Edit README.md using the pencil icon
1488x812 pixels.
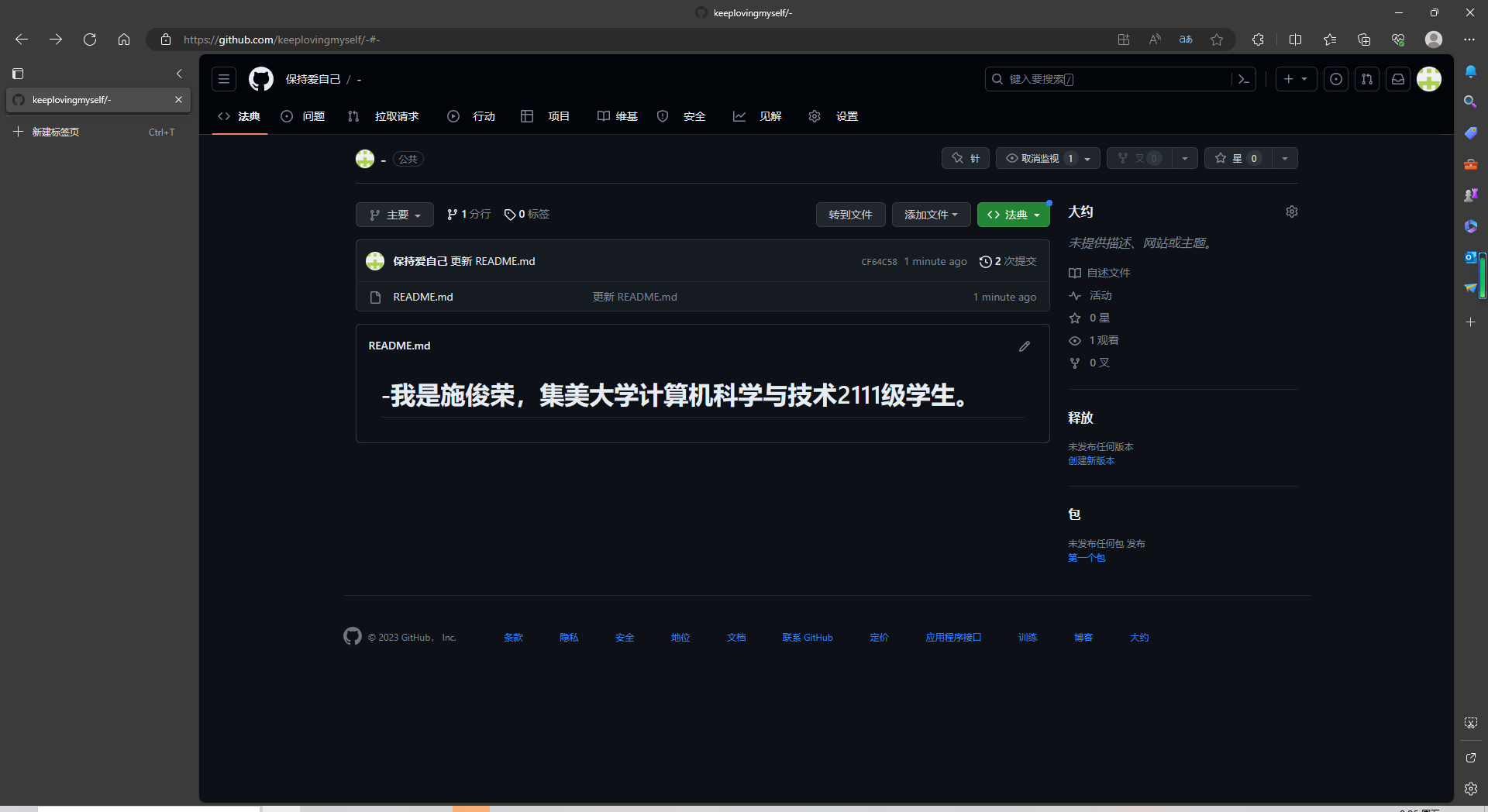[x=1024, y=346]
